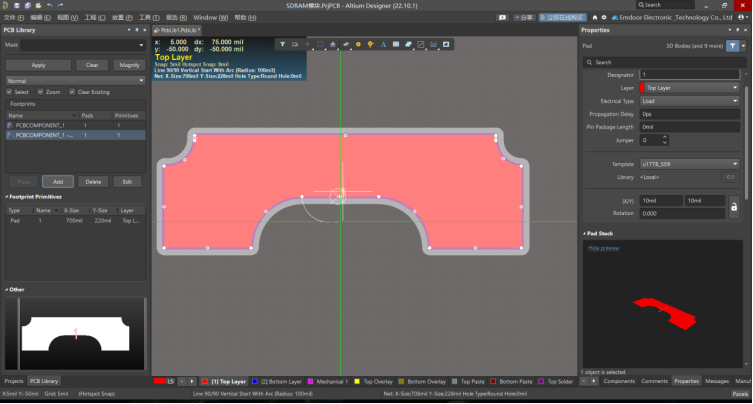Toggle the X/Y lock icon

(734, 206)
